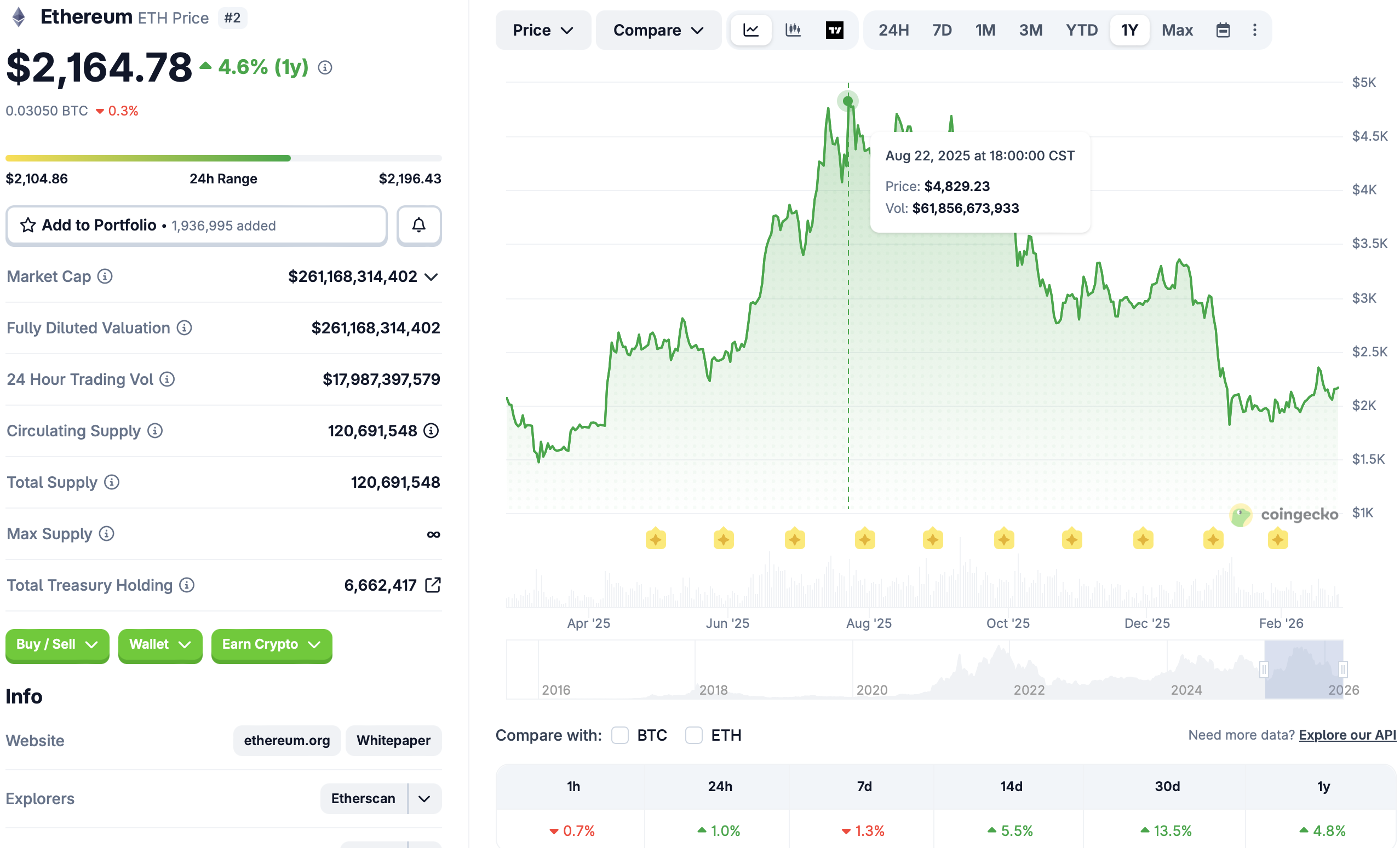
Task: Enable the BTC comparison checkbox
Action: click(x=620, y=735)
